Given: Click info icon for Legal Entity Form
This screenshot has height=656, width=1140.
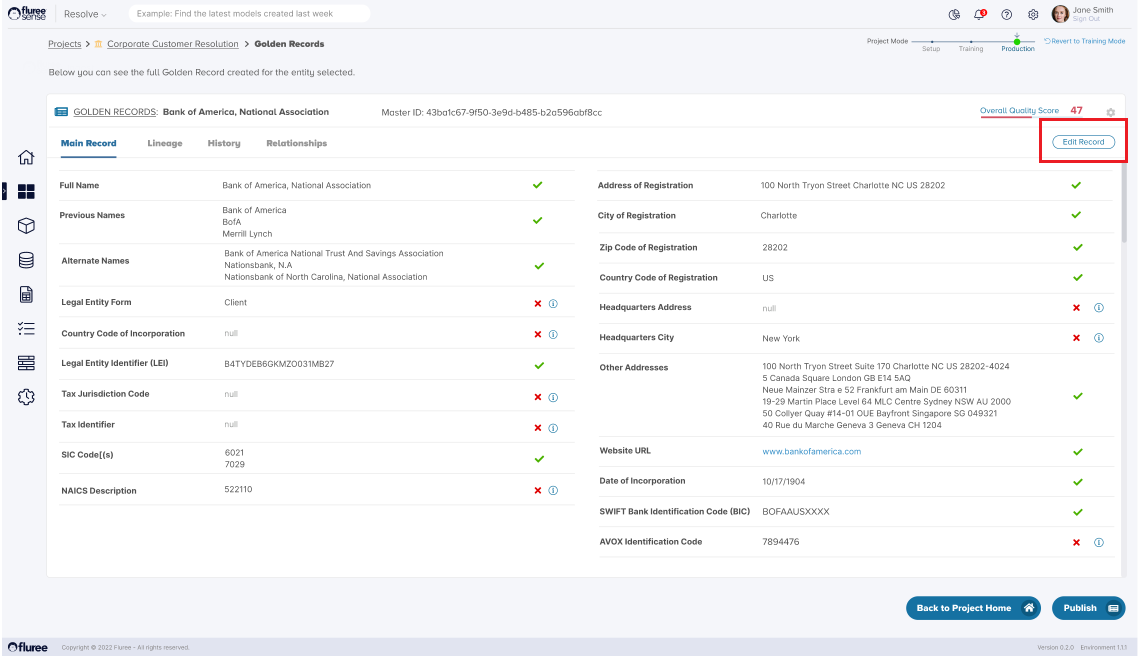Looking at the screenshot, I should click(553, 303).
